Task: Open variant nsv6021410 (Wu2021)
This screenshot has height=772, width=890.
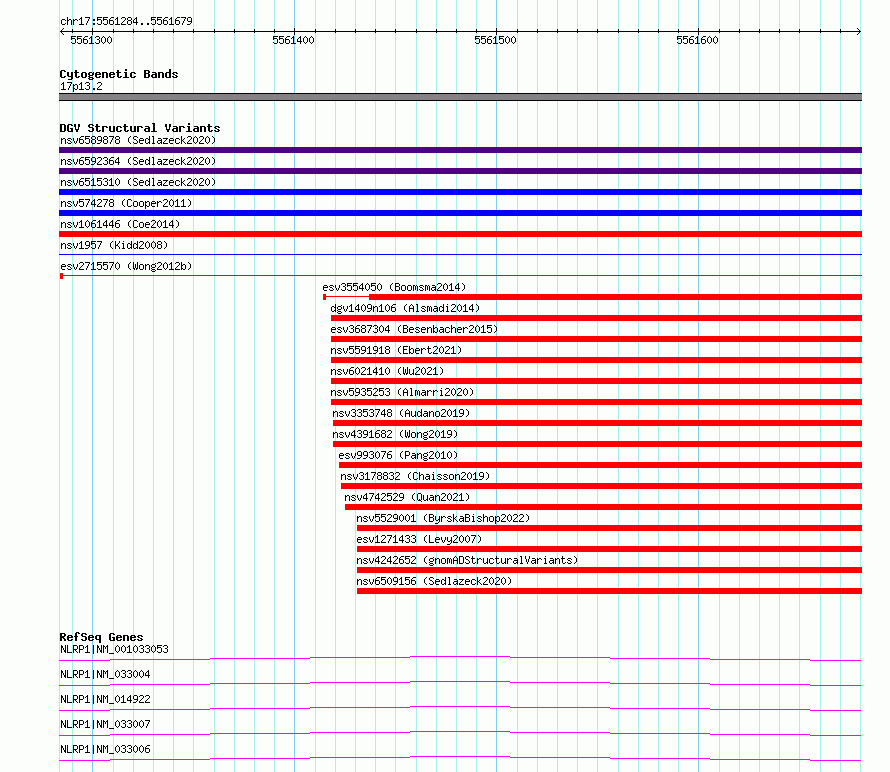Action: (387, 371)
